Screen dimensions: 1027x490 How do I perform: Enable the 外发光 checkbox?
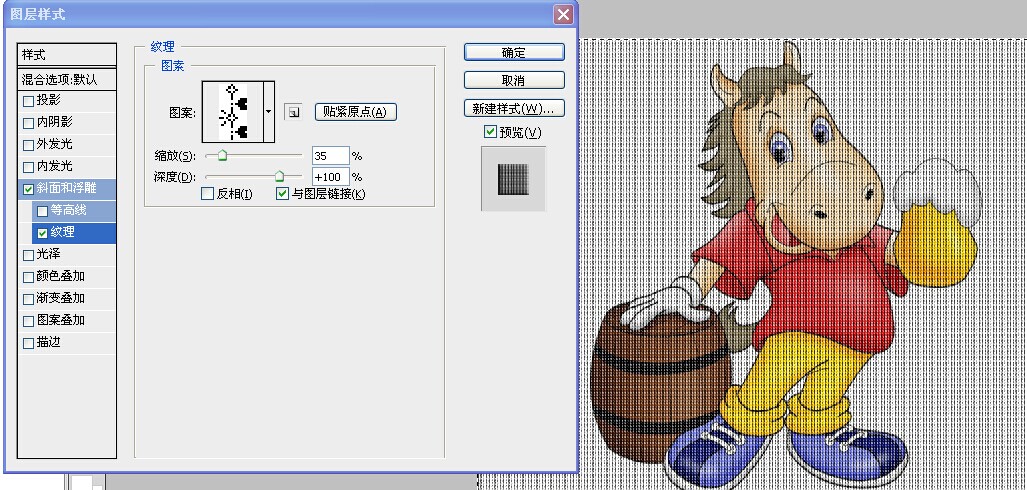click(28, 145)
